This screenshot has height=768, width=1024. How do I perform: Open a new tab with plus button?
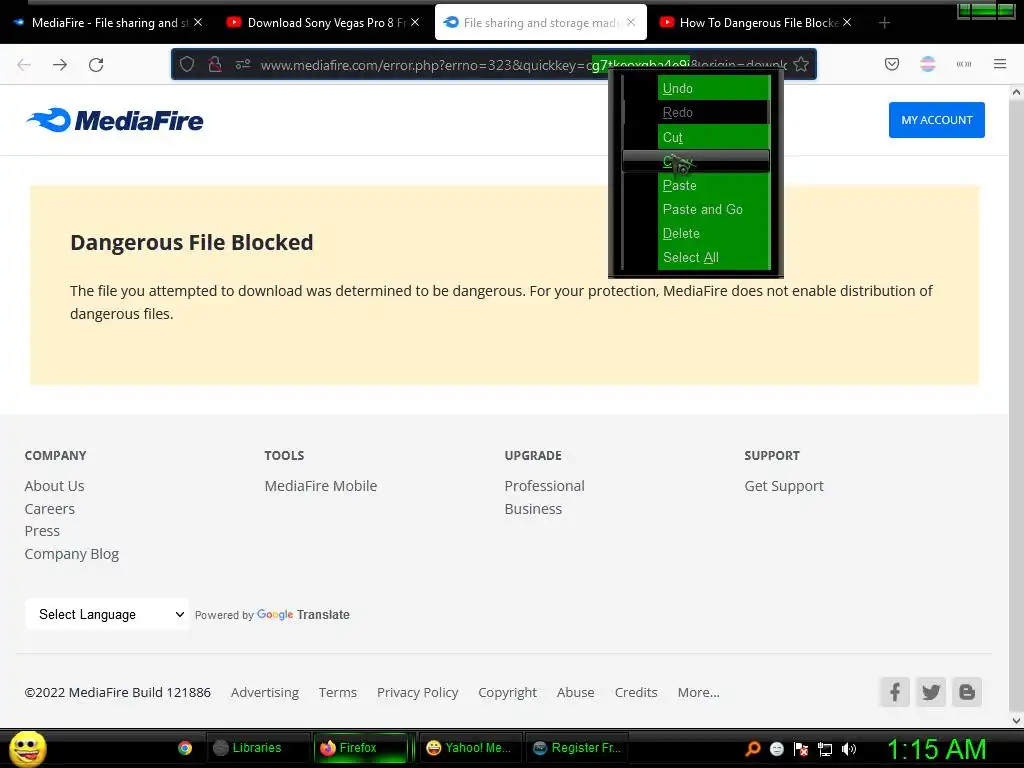coord(884,23)
